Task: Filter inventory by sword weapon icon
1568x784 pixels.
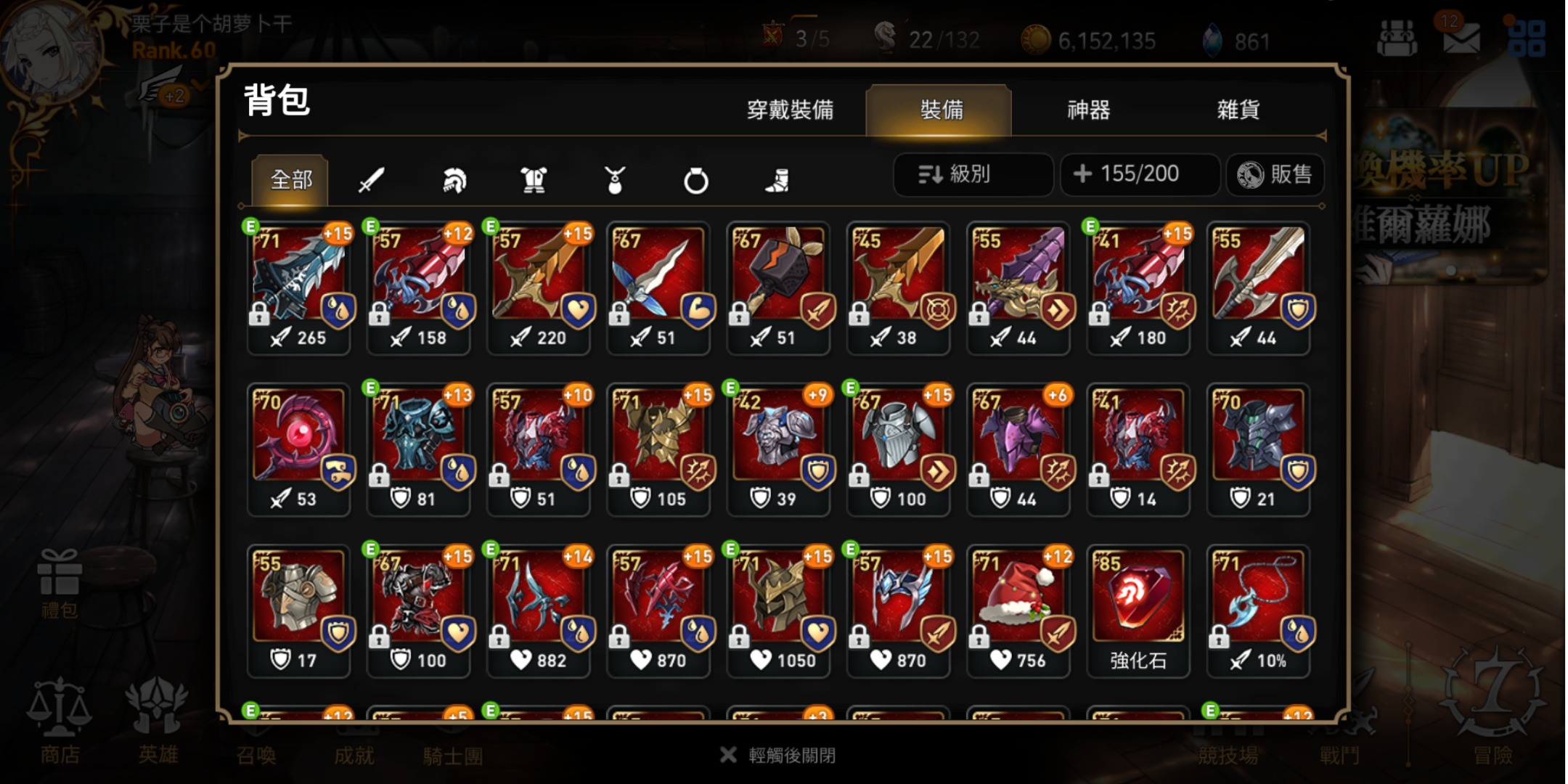Action: (371, 179)
